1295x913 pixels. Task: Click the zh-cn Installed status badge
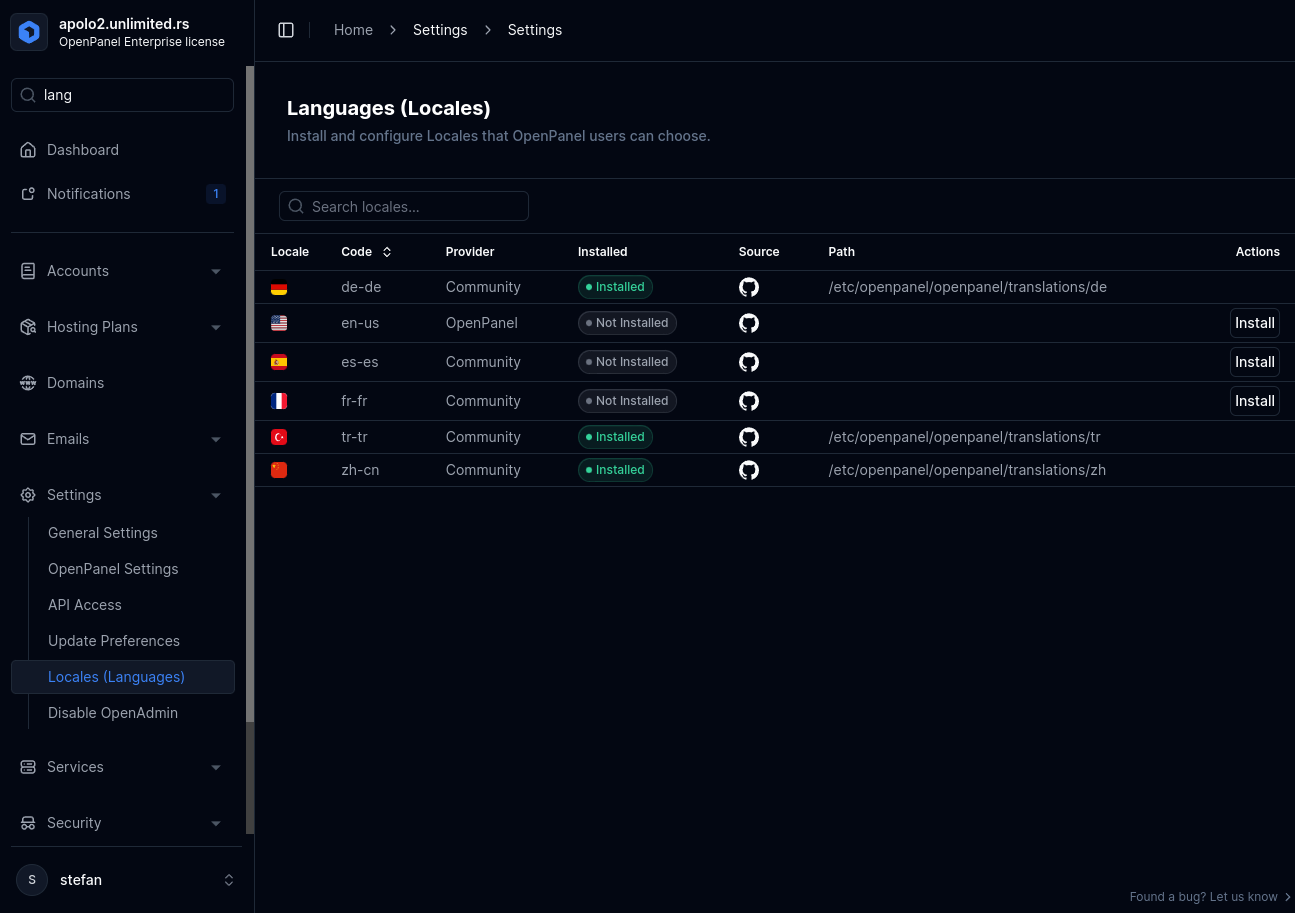click(x=615, y=470)
